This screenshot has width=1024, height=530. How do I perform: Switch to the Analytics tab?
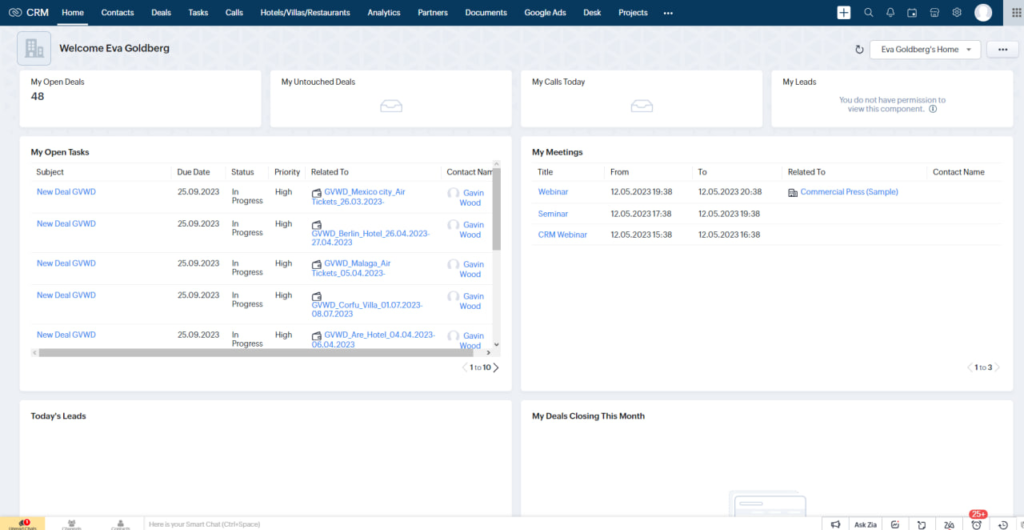[x=383, y=13]
